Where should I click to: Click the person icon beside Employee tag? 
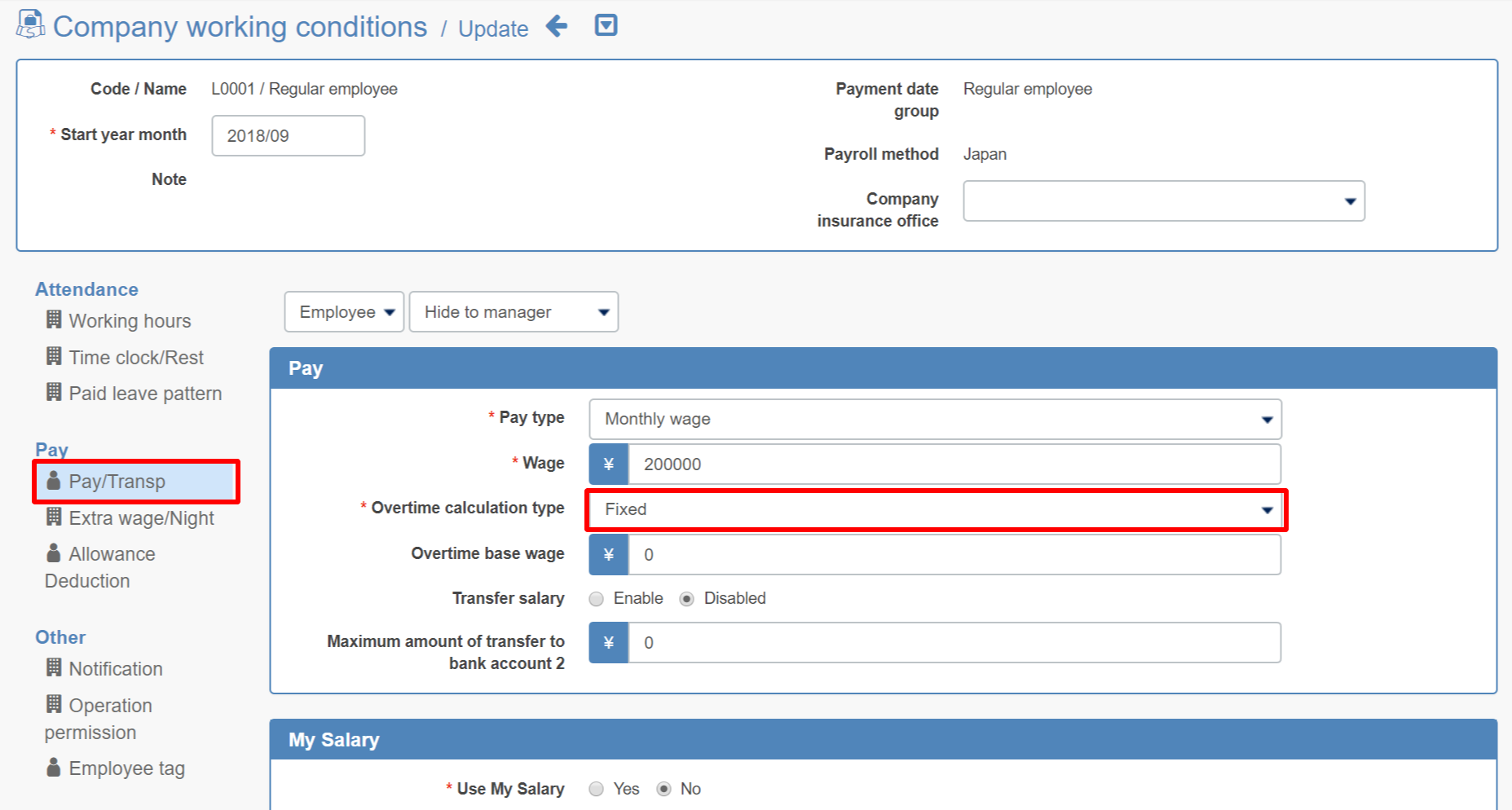(x=53, y=767)
